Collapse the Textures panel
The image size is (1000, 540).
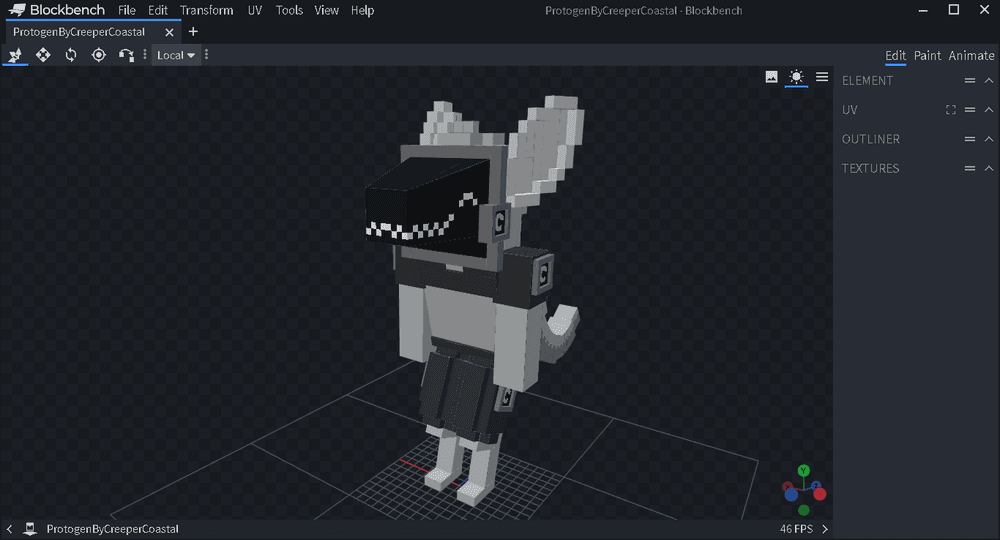point(988,168)
